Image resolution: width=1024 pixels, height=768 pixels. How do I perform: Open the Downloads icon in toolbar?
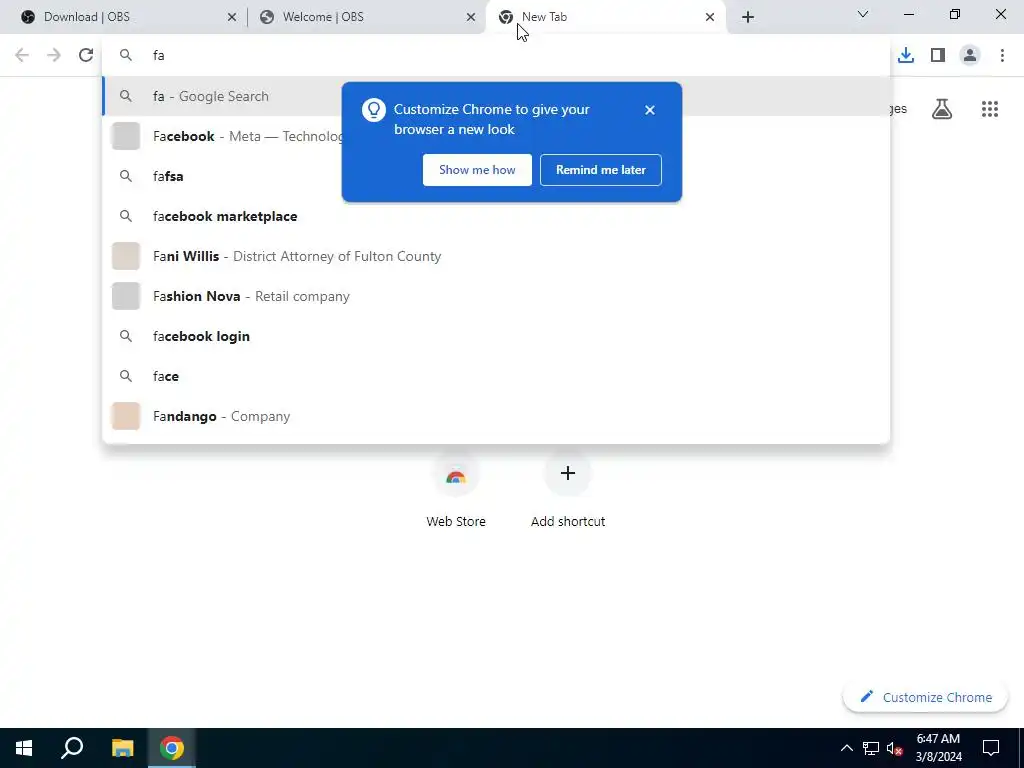pos(906,56)
